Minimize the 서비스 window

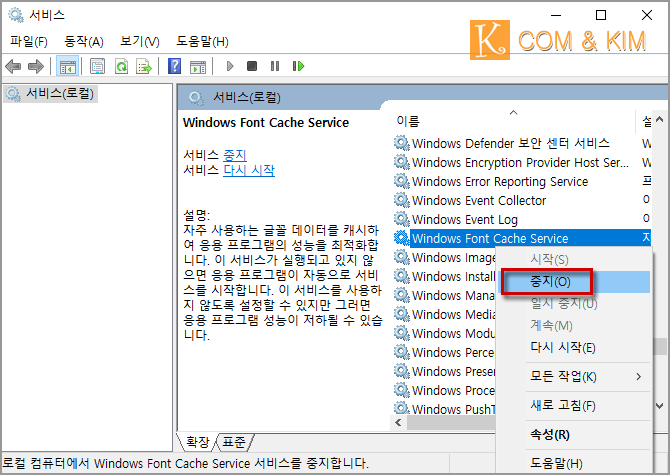point(556,15)
